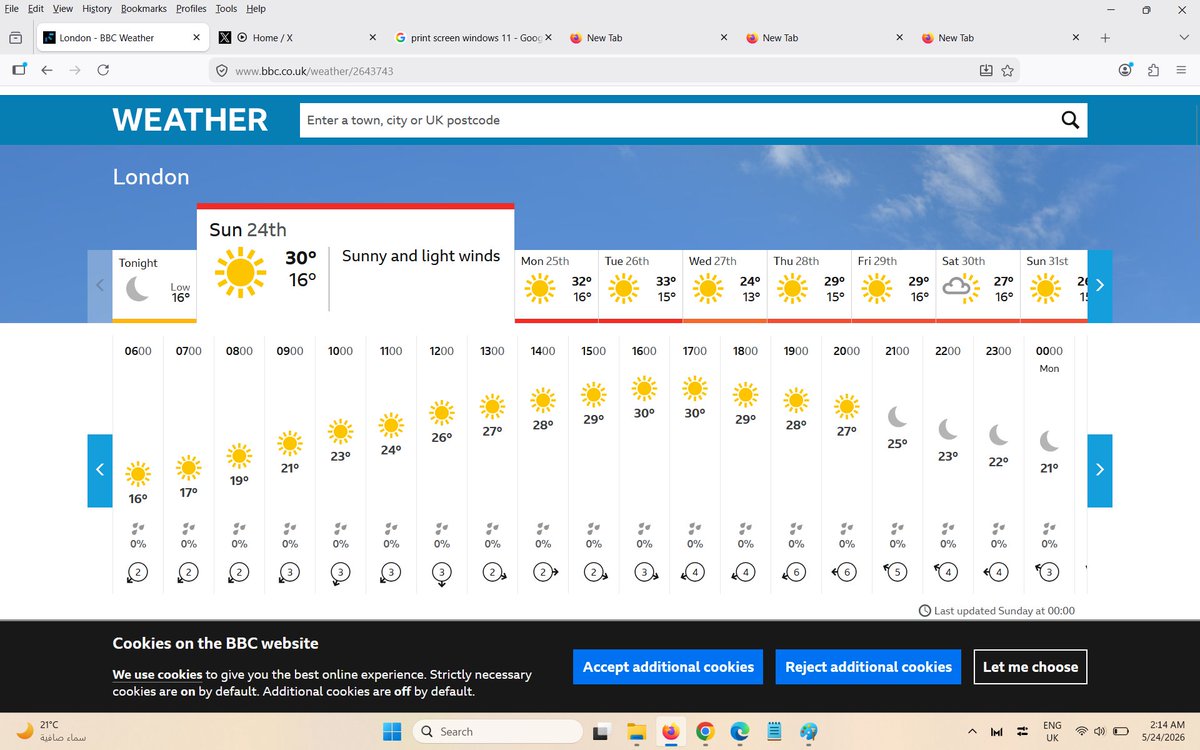Show later days with the day-strip right arrow

tap(1099, 285)
